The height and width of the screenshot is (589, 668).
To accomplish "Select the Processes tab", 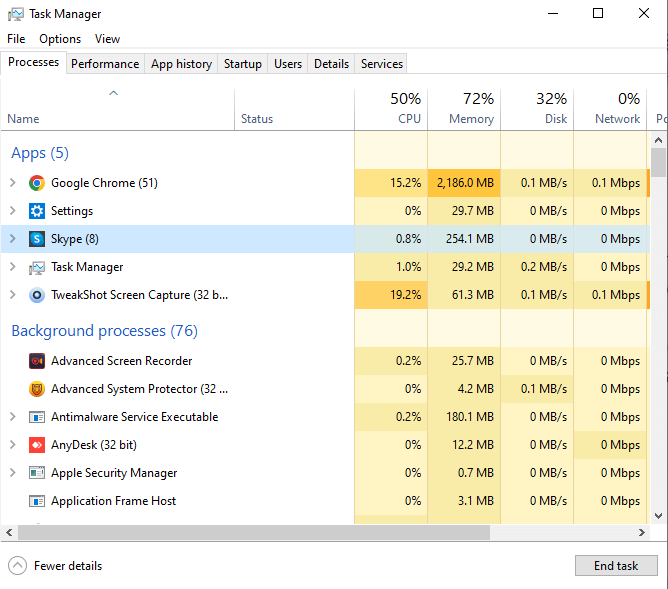I will coord(34,63).
